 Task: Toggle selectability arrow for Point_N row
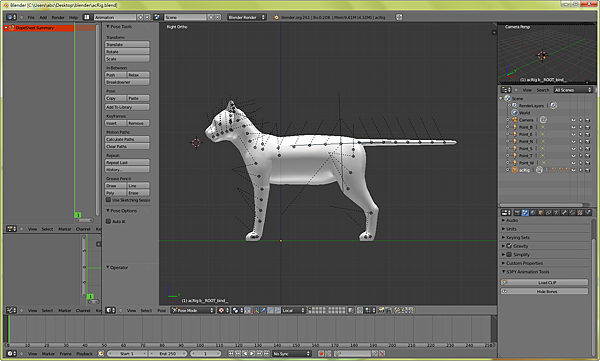tap(580, 141)
